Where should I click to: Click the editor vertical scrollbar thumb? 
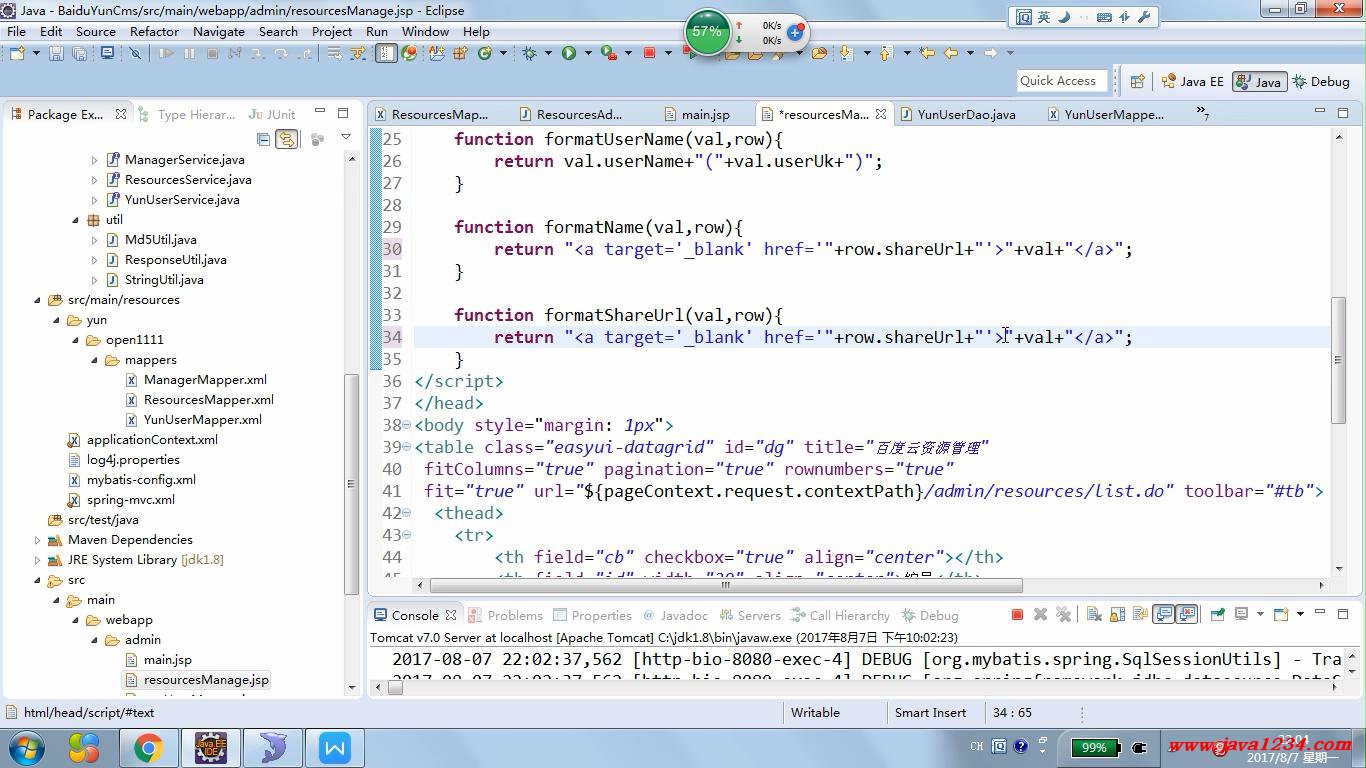[1338, 360]
